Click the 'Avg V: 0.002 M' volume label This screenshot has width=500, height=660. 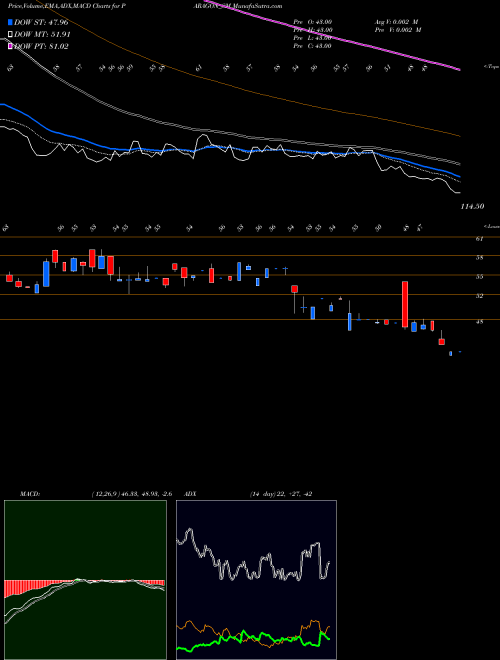[397, 22]
